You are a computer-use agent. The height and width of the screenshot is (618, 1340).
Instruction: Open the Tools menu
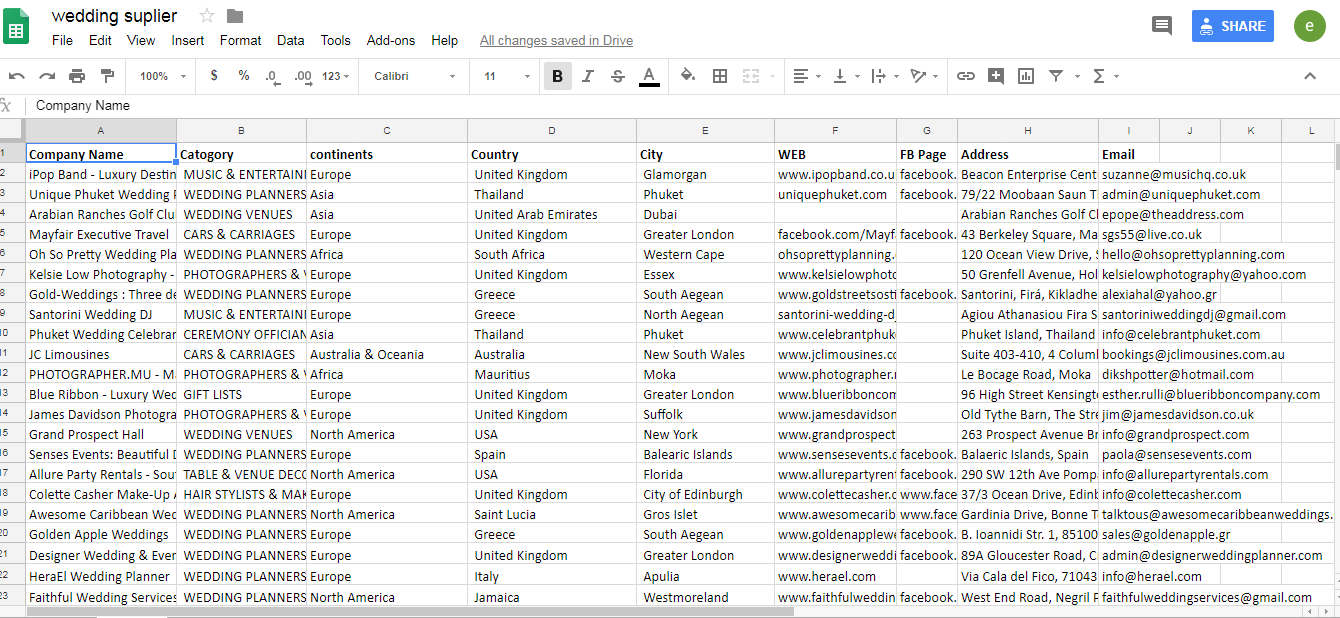click(x=336, y=41)
